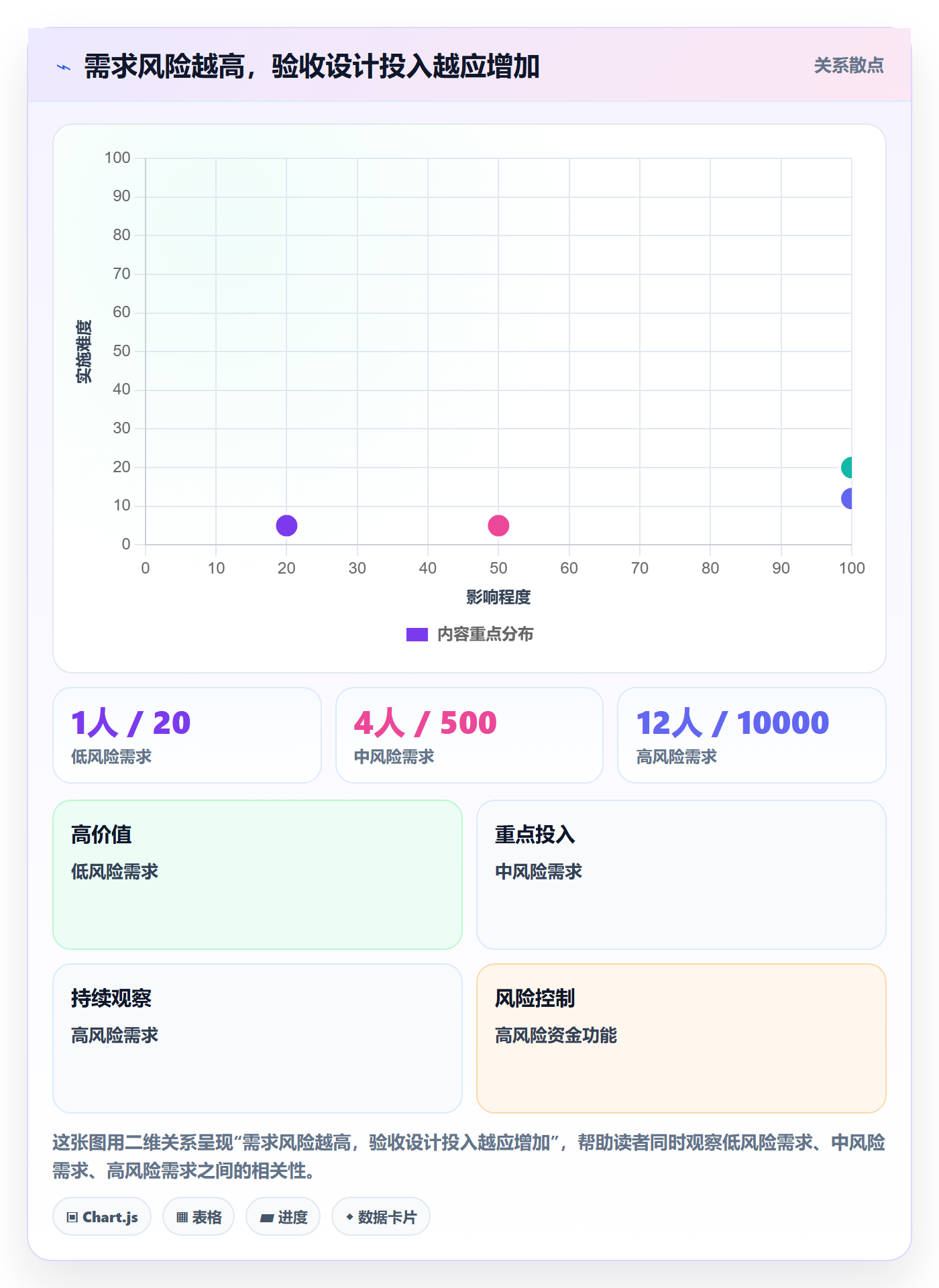Click the purple data point at x=20

[x=286, y=526]
